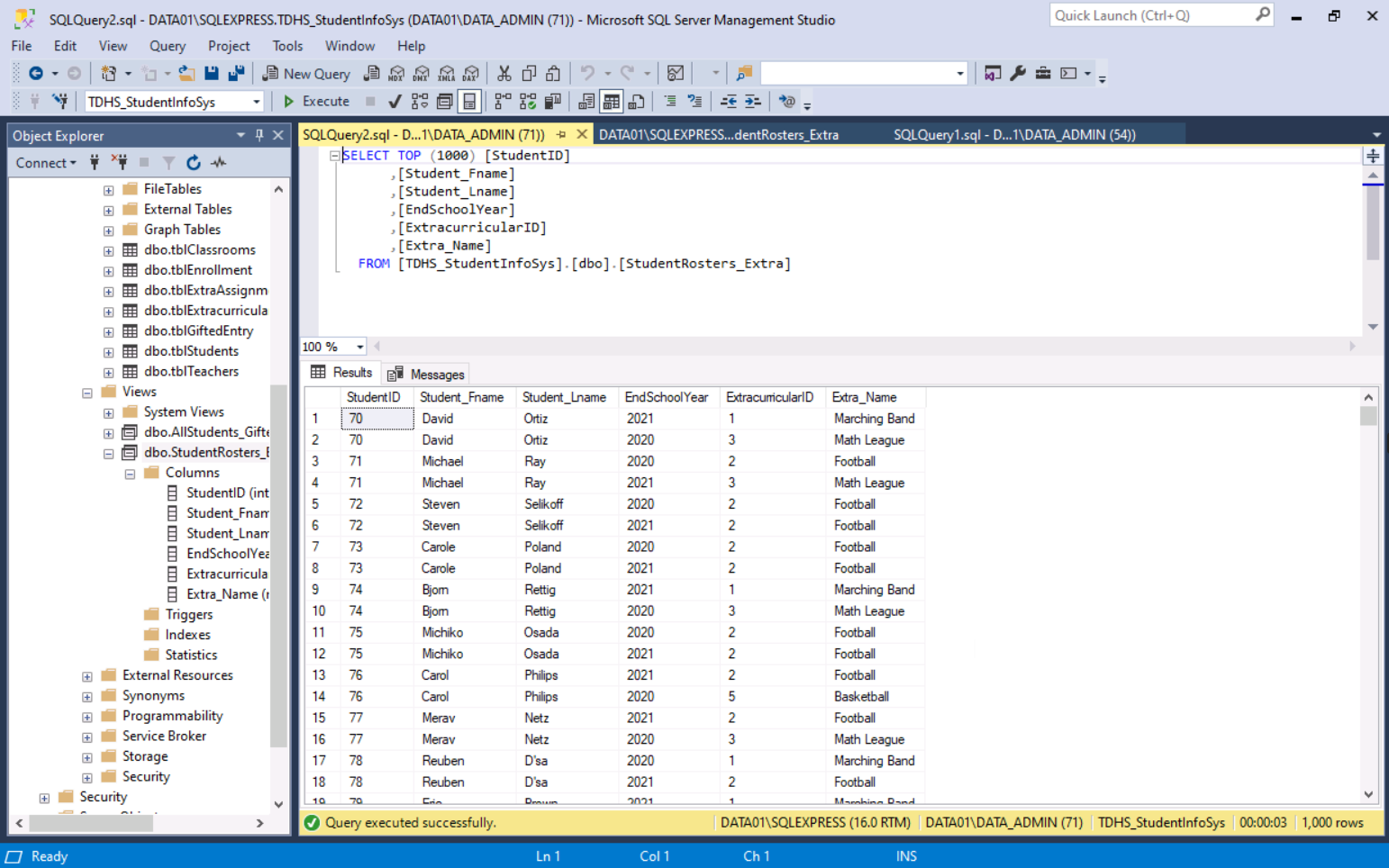Start a Database Engine Query from toolbar
1389x868 pixels.
pos(371,73)
